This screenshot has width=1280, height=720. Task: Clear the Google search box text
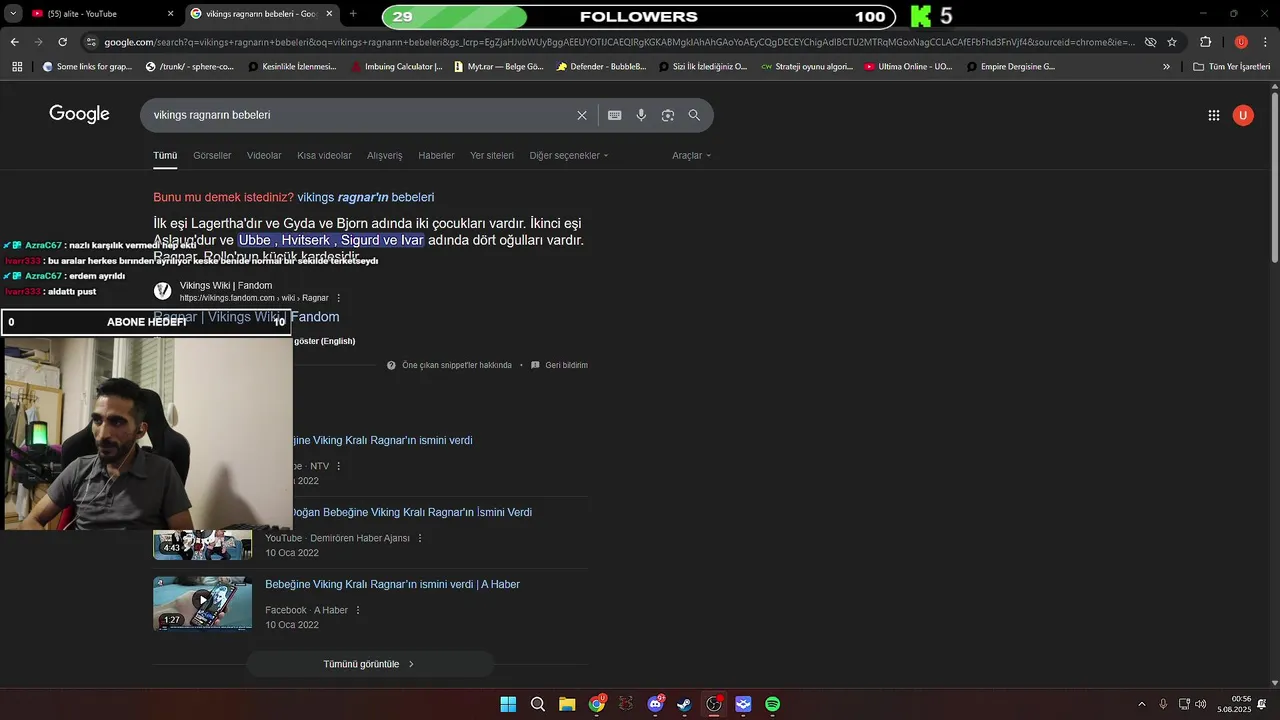point(582,115)
